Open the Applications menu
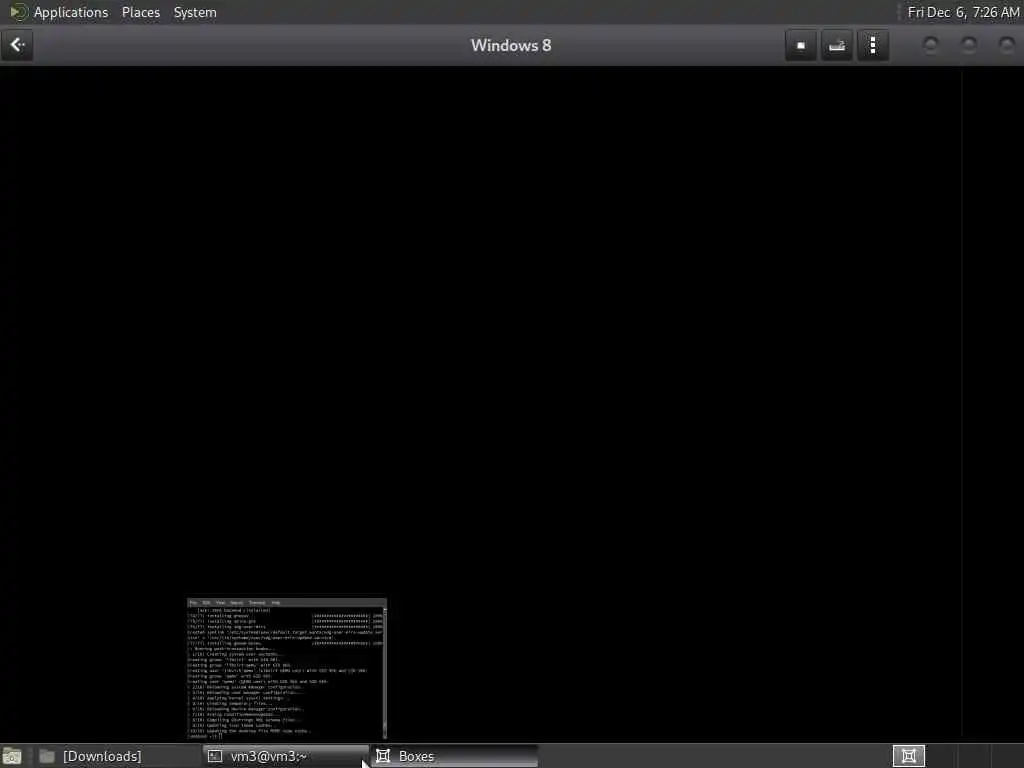The image size is (1024, 768). click(x=71, y=12)
